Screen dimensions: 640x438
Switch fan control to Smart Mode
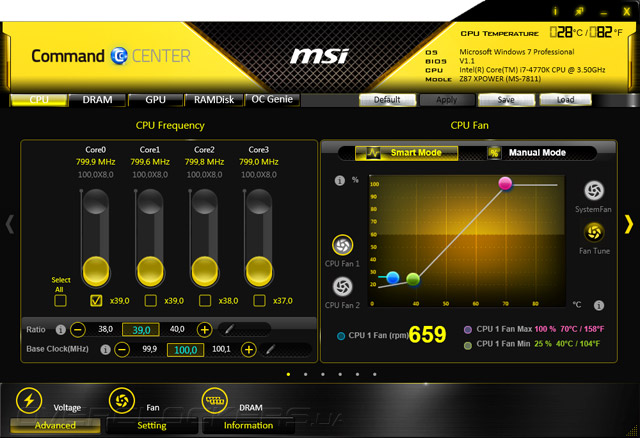click(x=407, y=153)
